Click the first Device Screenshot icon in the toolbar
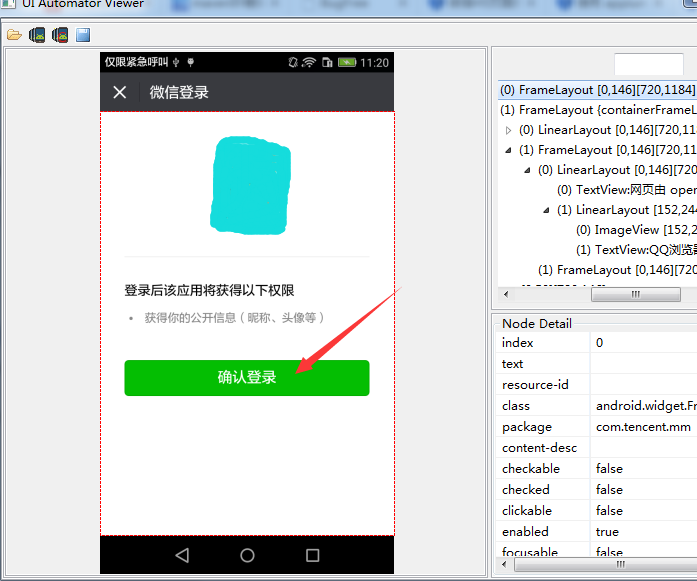697x581 pixels. click(37, 35)
